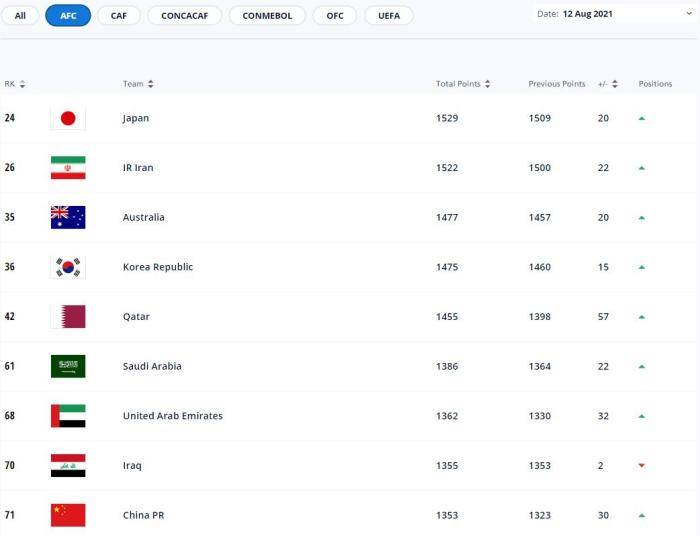700x536 pixels.
Task: Click the Qatar flag icon
Action: (68, 317)
